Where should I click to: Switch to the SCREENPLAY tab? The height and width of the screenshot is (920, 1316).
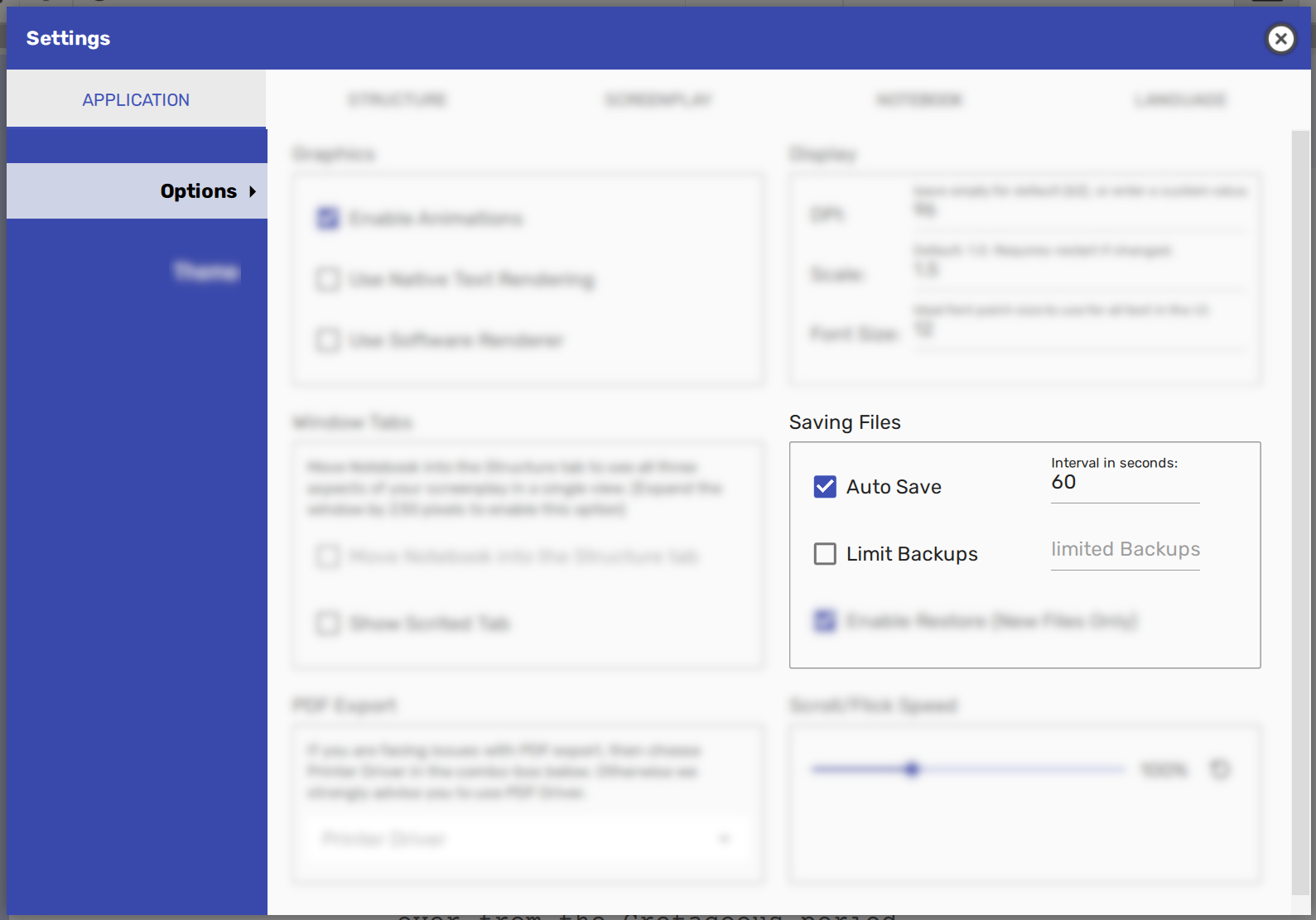tap(658, 99)
